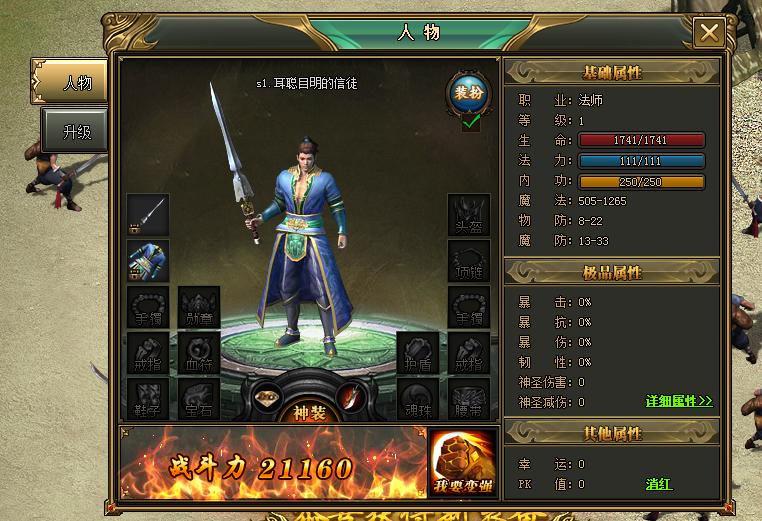
Task: Switch to the 升级 tab
Action: [74, 131]
